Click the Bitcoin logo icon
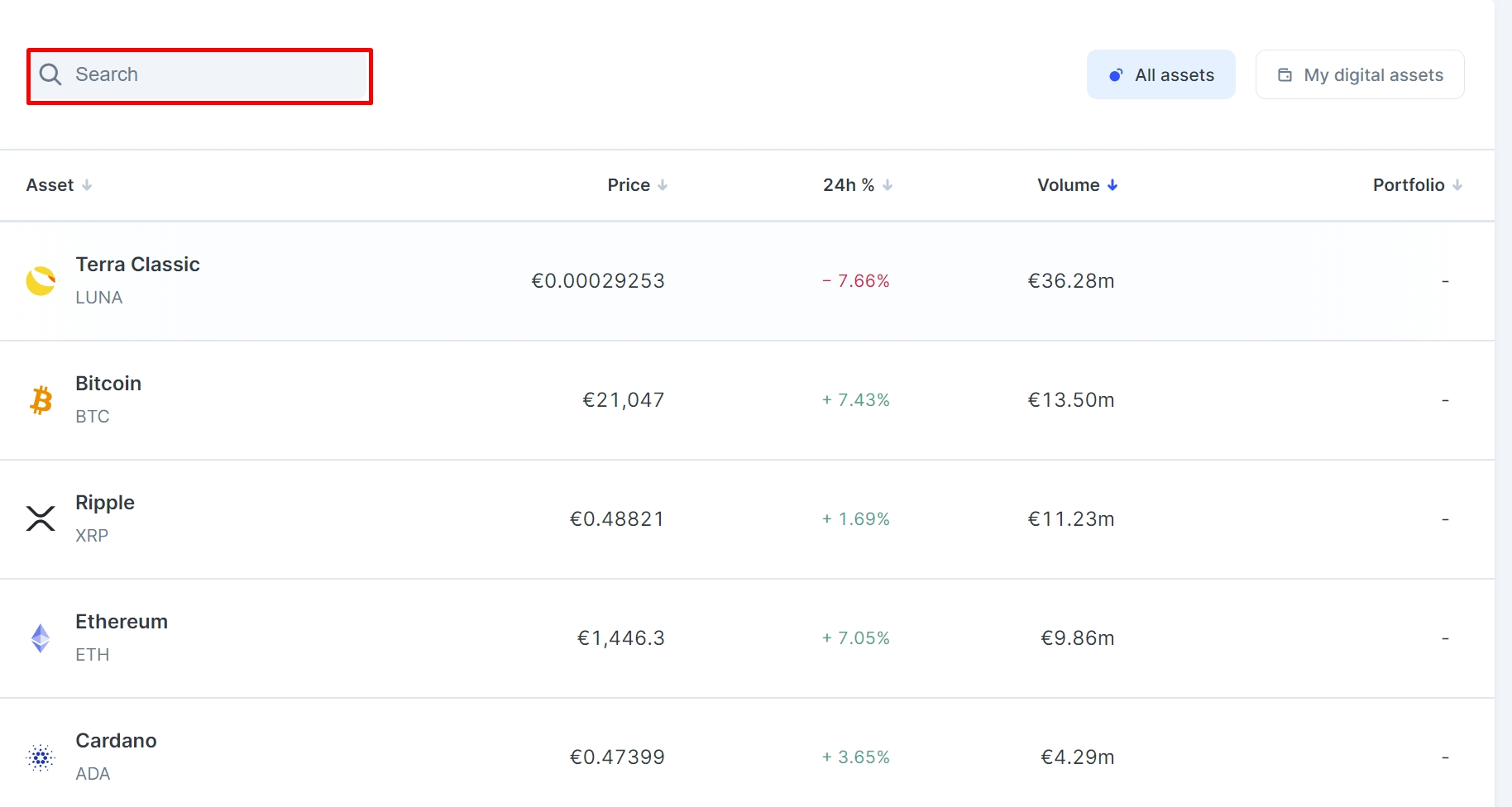 [x=41, y=400]
